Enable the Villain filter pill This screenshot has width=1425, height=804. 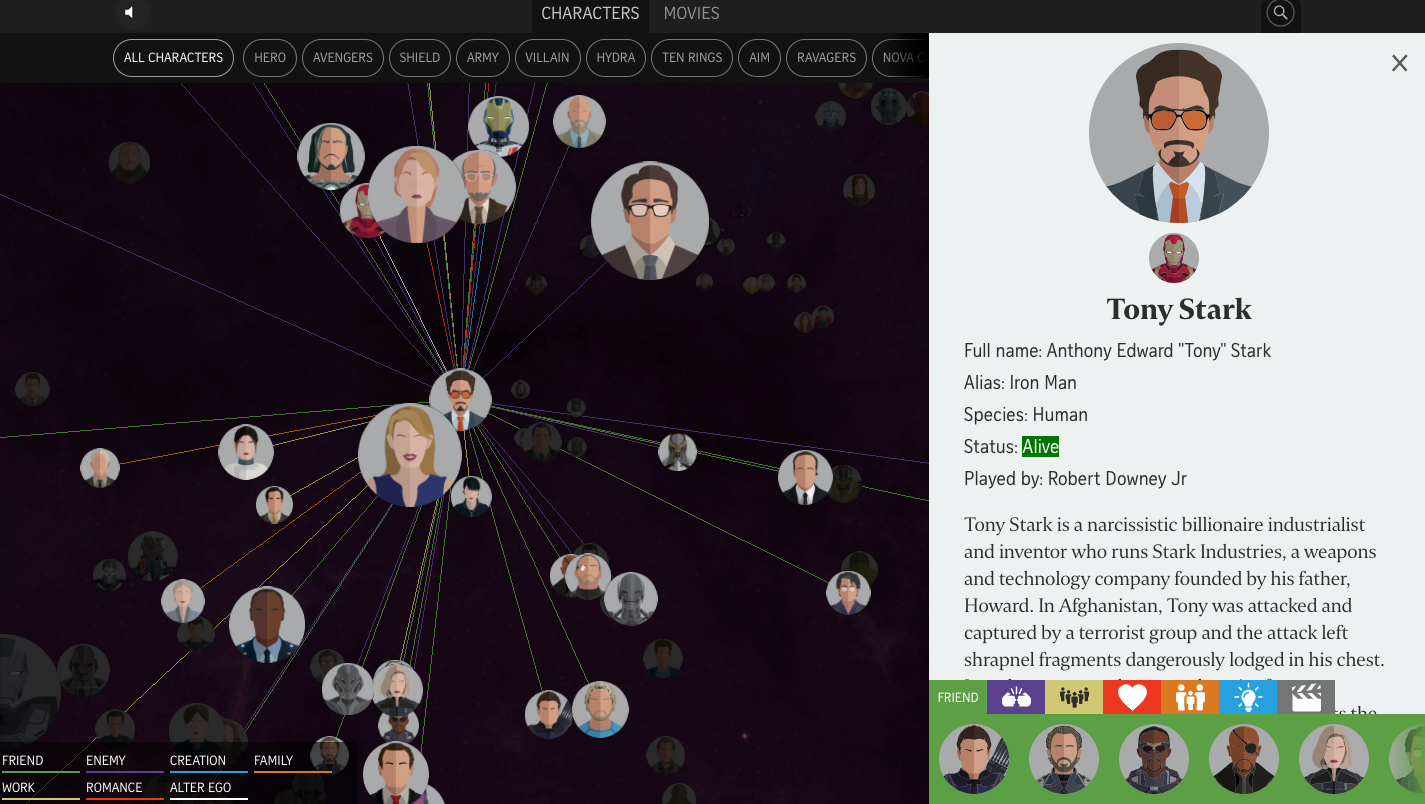547,58
